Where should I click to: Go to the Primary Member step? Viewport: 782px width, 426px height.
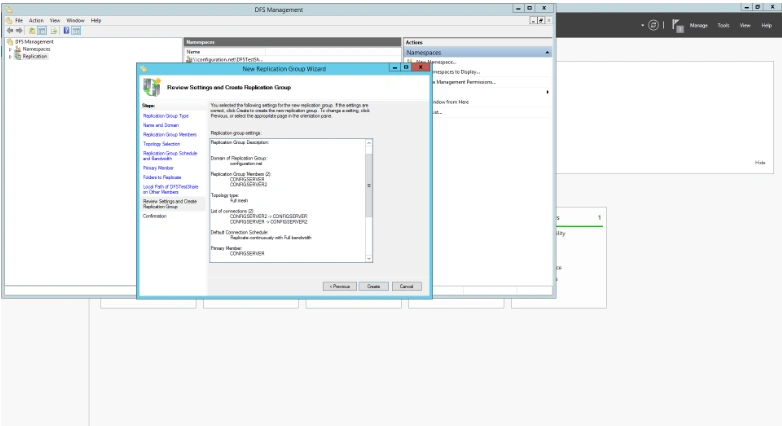point(158,168)
